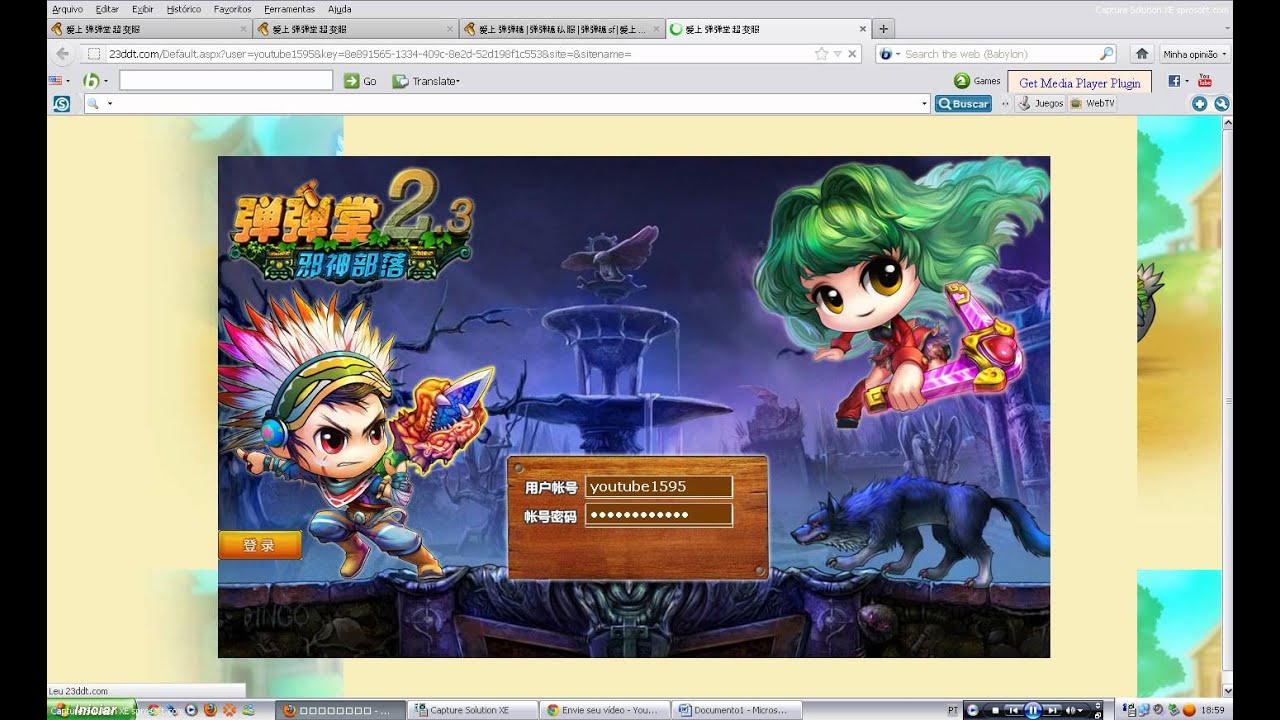Image resolution: width=1280 pixels, height=720 pixels.
Task: Pause playback in the mini player
Action: coord(1033,710)
